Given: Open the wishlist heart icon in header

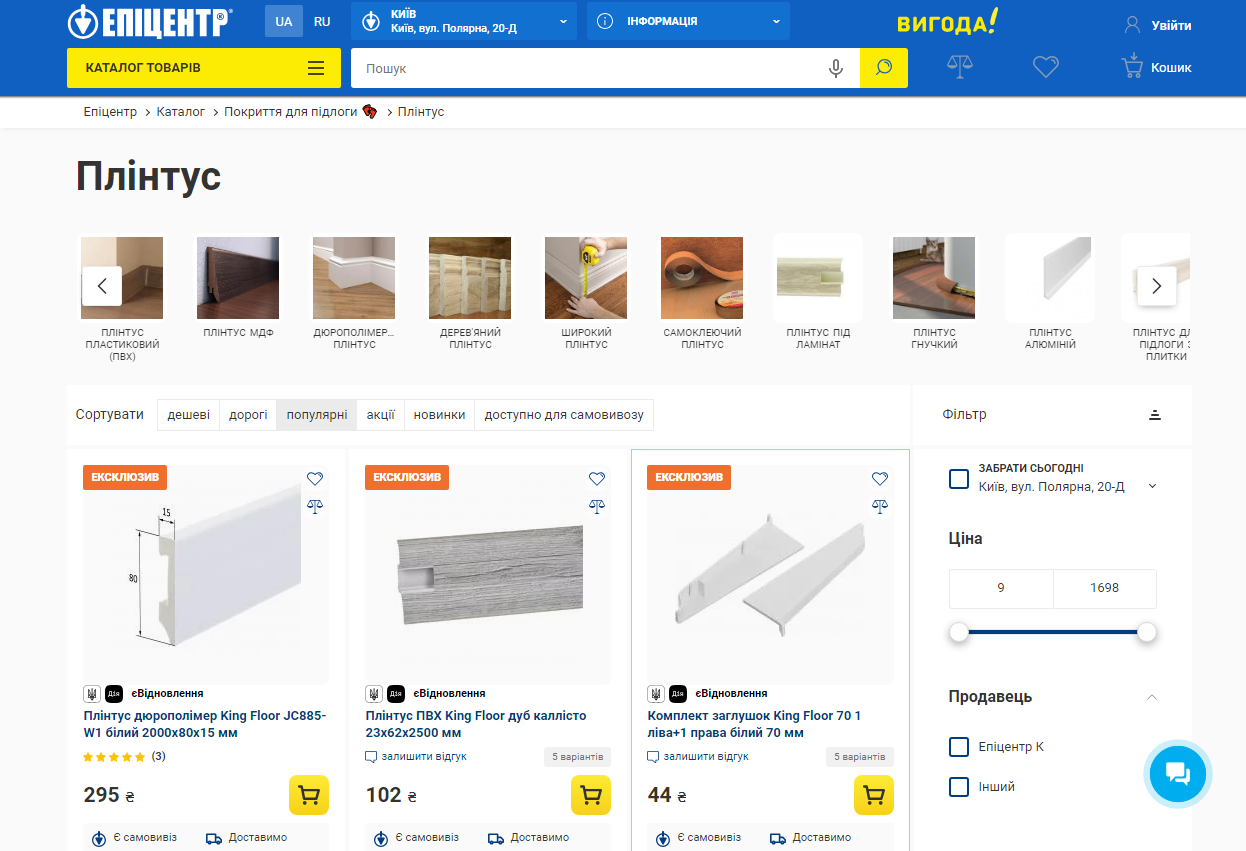Looking at the screenshot, I should [x=1046, y=67].
